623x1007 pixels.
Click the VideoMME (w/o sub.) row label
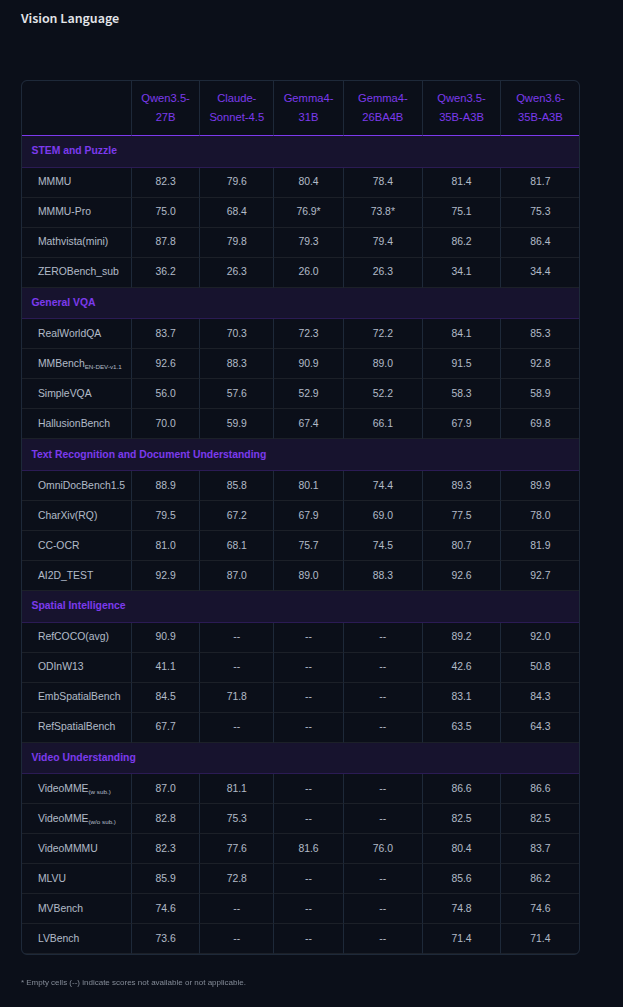[77, 819]
